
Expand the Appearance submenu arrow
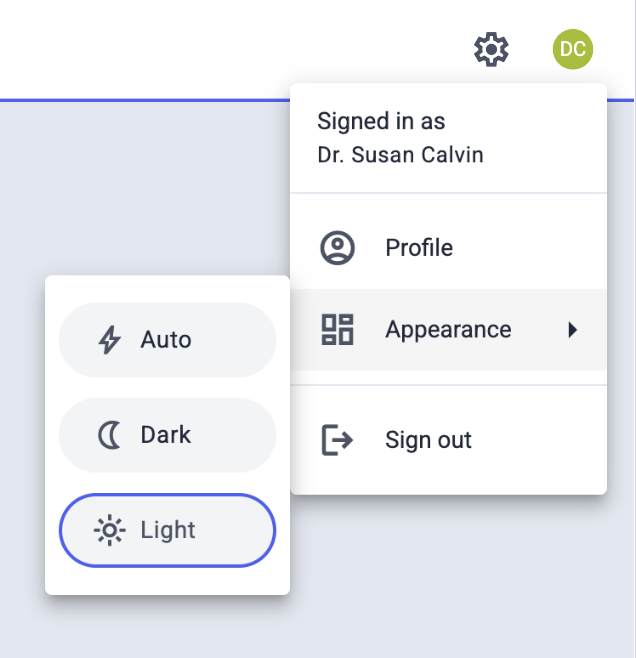573,329
